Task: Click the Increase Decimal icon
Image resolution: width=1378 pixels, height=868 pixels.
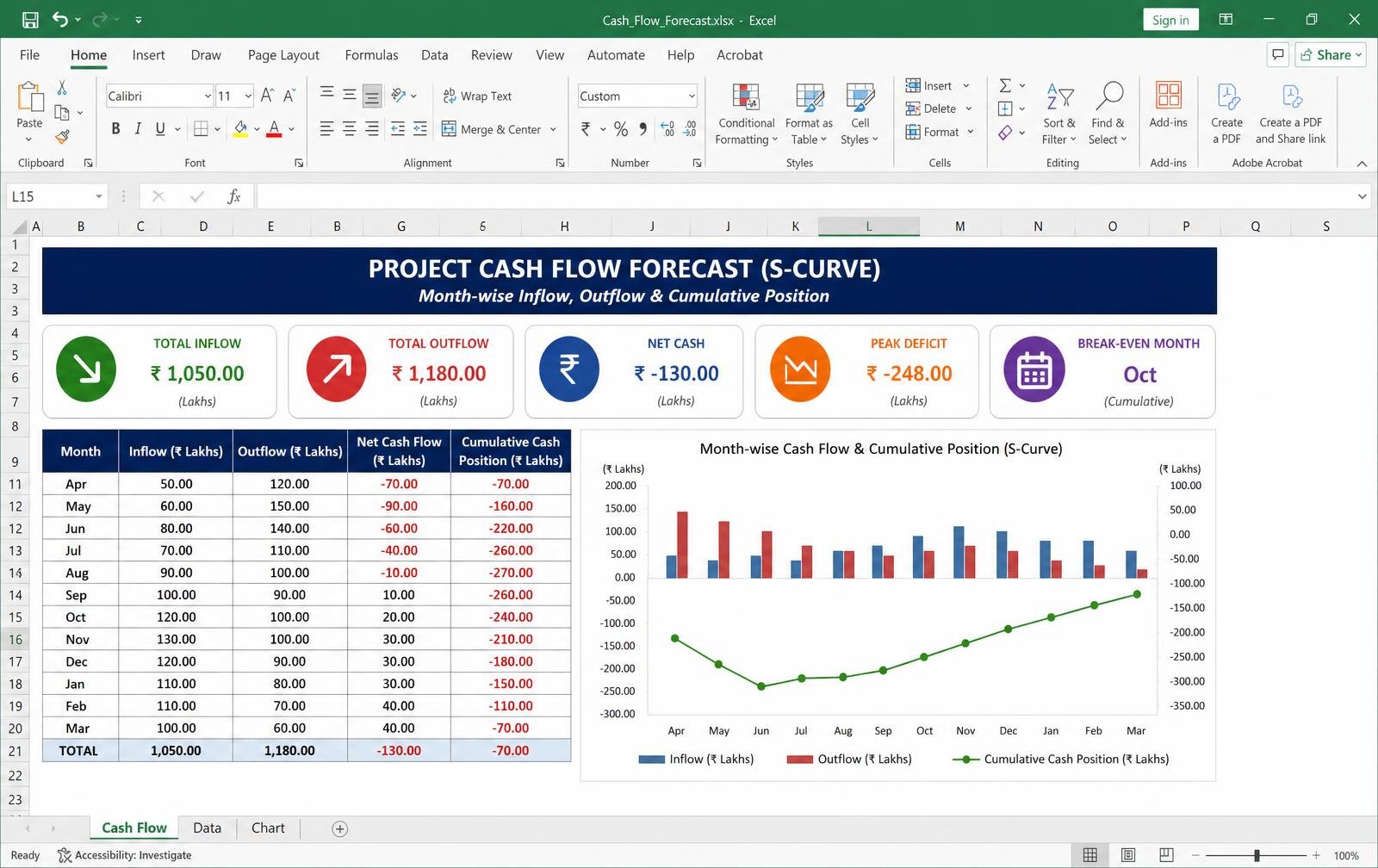Action: click(x=667, y=129)
